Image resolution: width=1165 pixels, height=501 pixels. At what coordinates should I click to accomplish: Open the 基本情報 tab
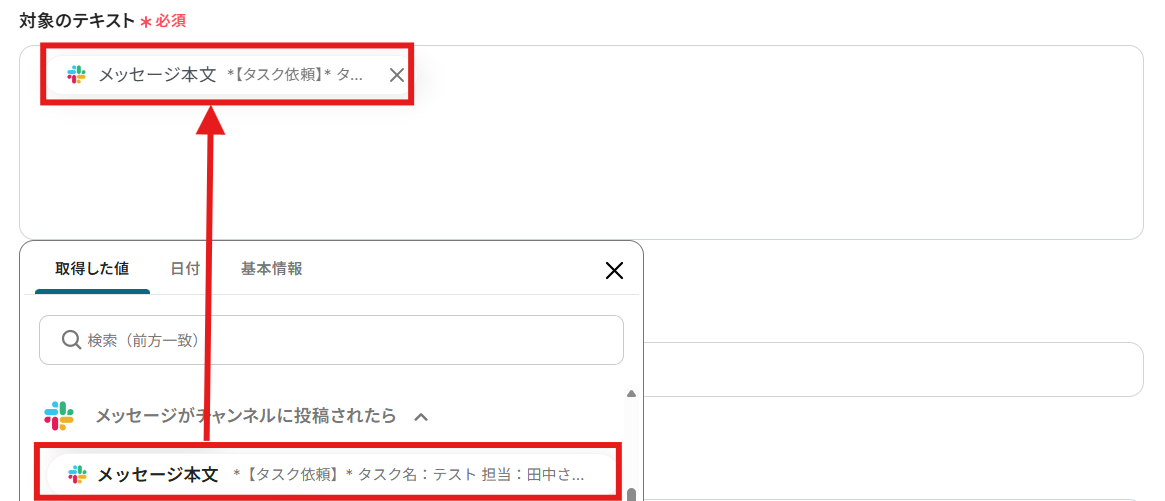click(x=271, y=269)
